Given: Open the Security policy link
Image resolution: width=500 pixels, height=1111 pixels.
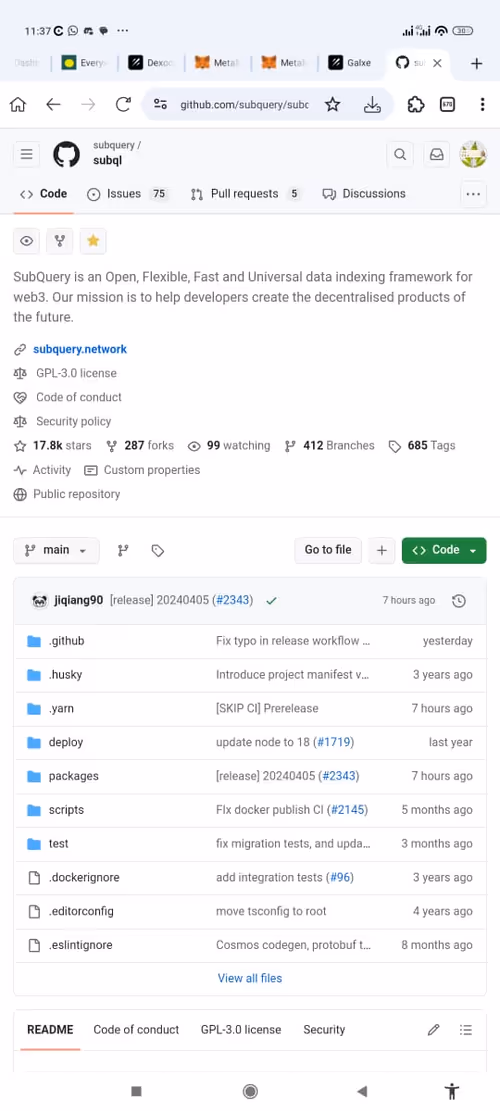Looking at the screenshot, I should click(74, 422).
